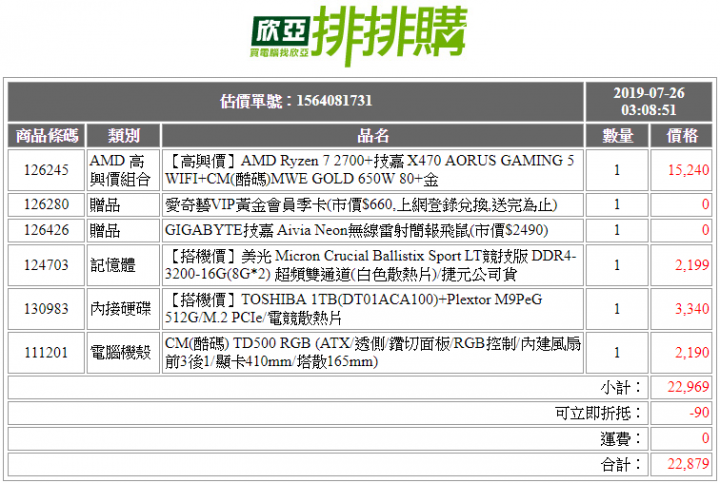Click the 類別 column header
The image size is (720, 483).
click(x=123, y=135)
